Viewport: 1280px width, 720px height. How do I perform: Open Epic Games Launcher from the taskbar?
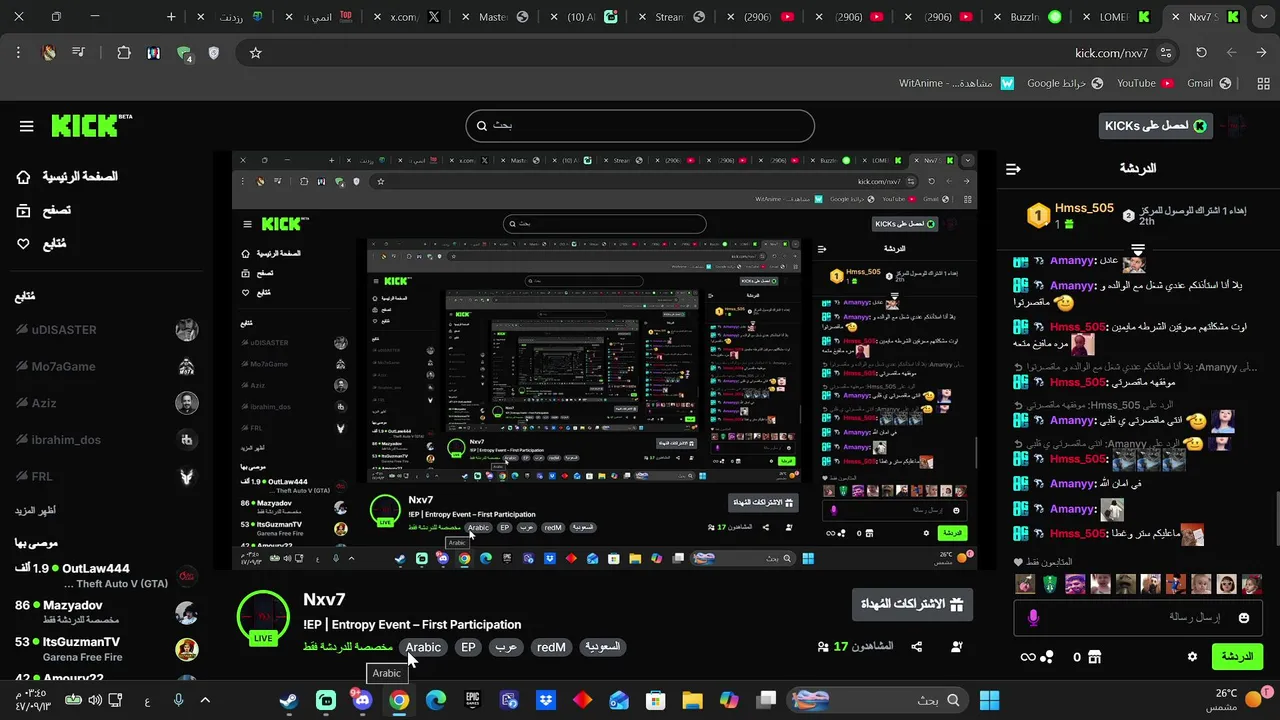pyautogui.click(x=472, y=700)
